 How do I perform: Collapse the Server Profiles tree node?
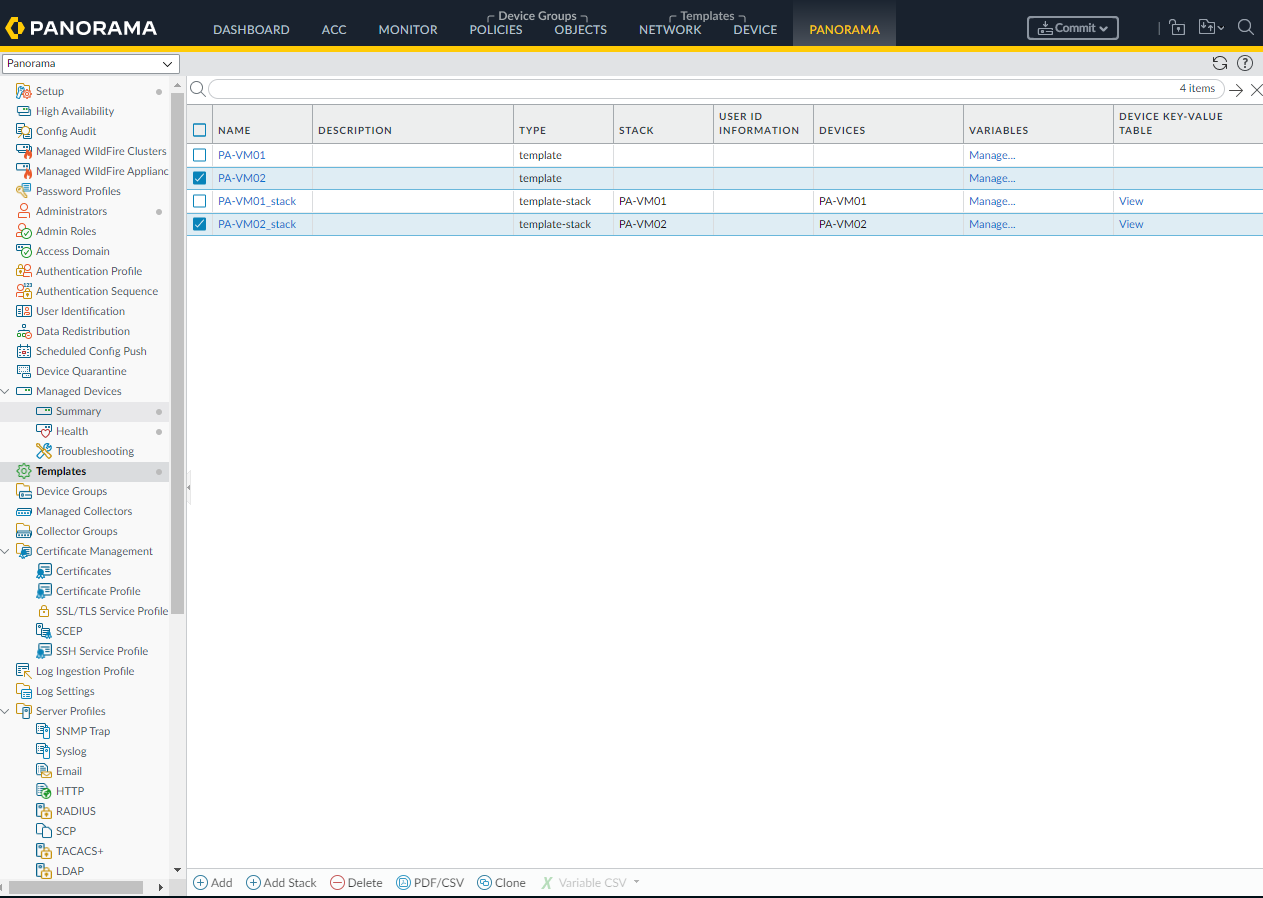click(6, 711)
